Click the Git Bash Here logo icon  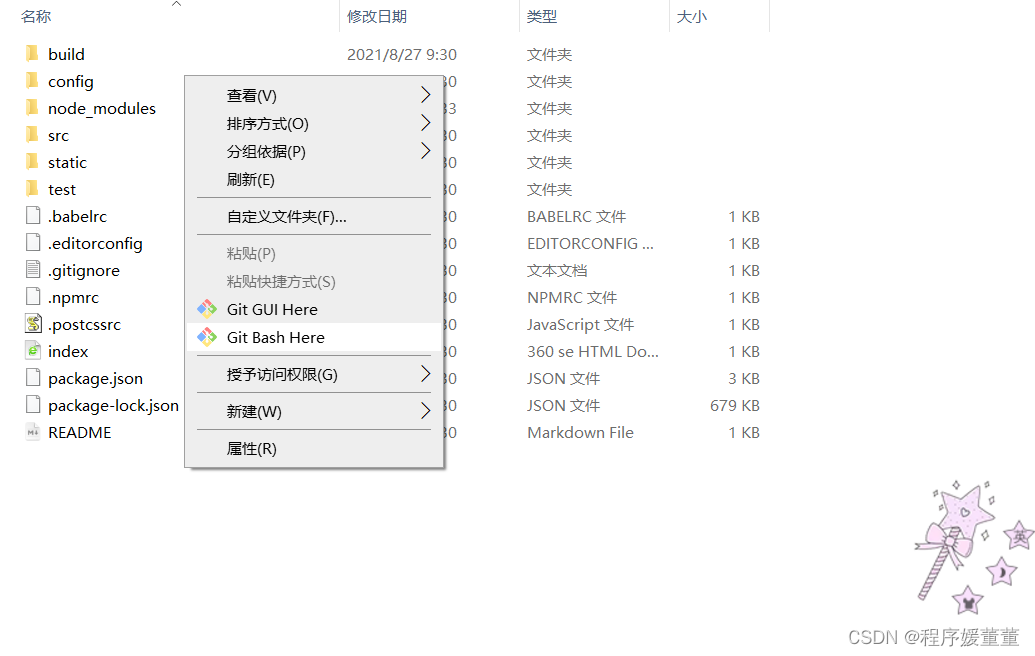(207, 337)
